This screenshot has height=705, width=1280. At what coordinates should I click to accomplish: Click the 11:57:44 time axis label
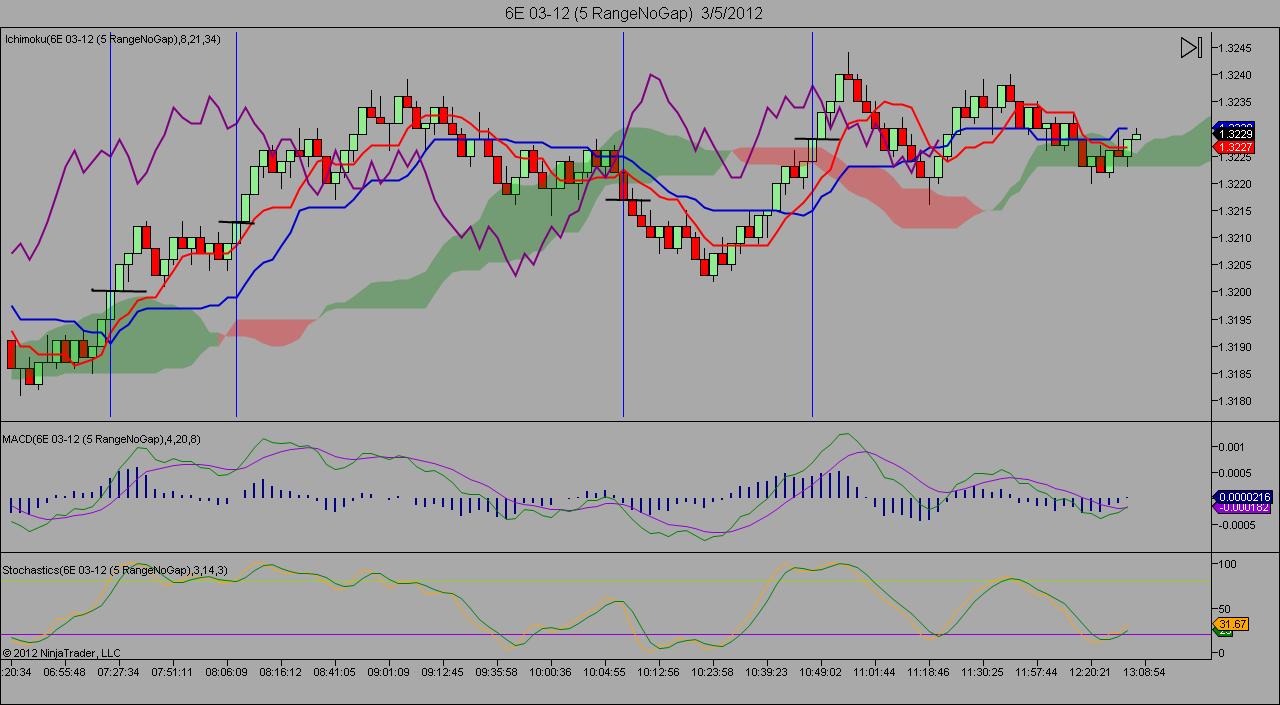(1036, 672)
